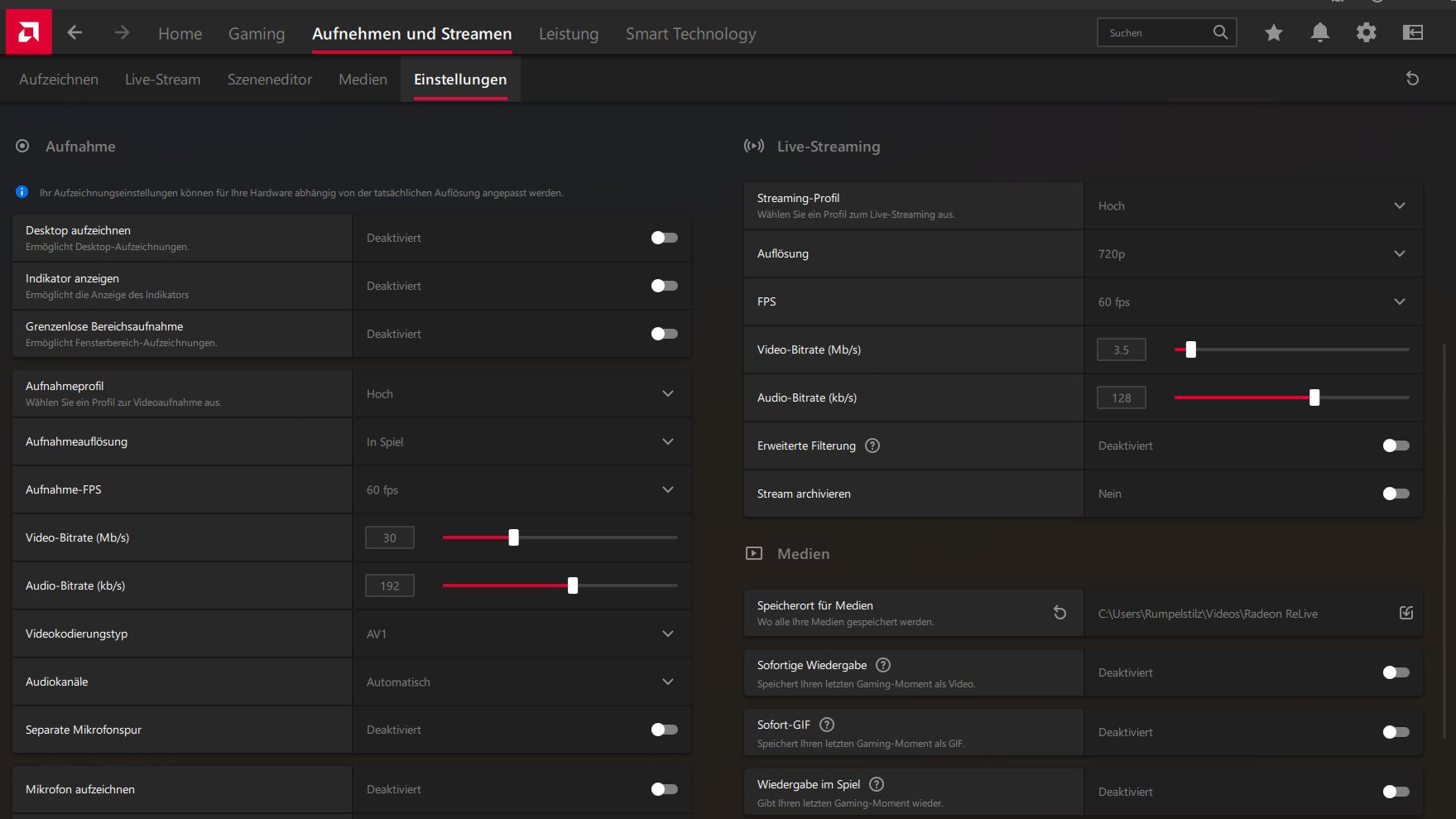Click the Leistung navigation link
The width and height of the screenshot is (1456, 819).
click(569, 34)
